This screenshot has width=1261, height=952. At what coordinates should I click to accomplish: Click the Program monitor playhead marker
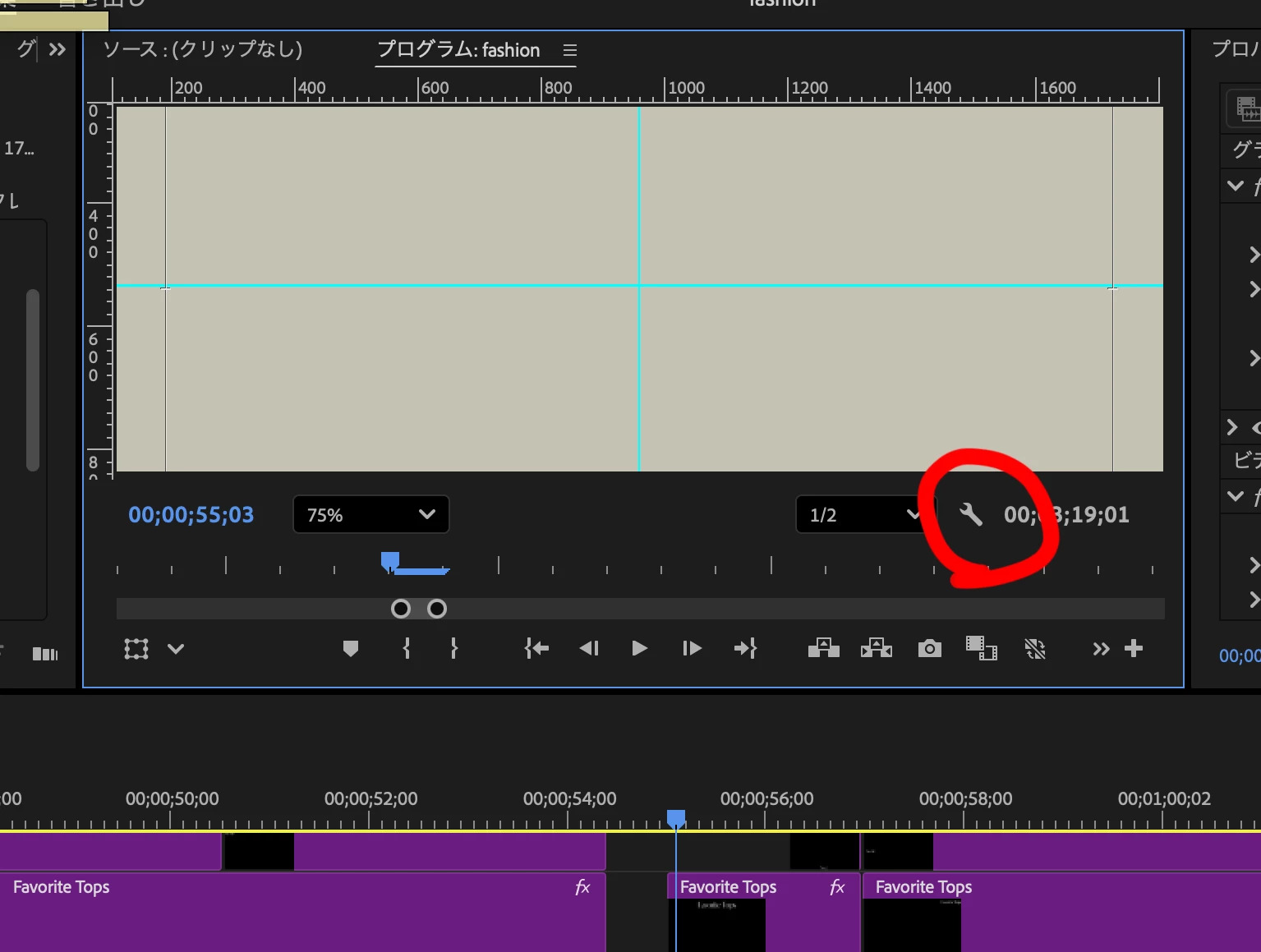390,561
